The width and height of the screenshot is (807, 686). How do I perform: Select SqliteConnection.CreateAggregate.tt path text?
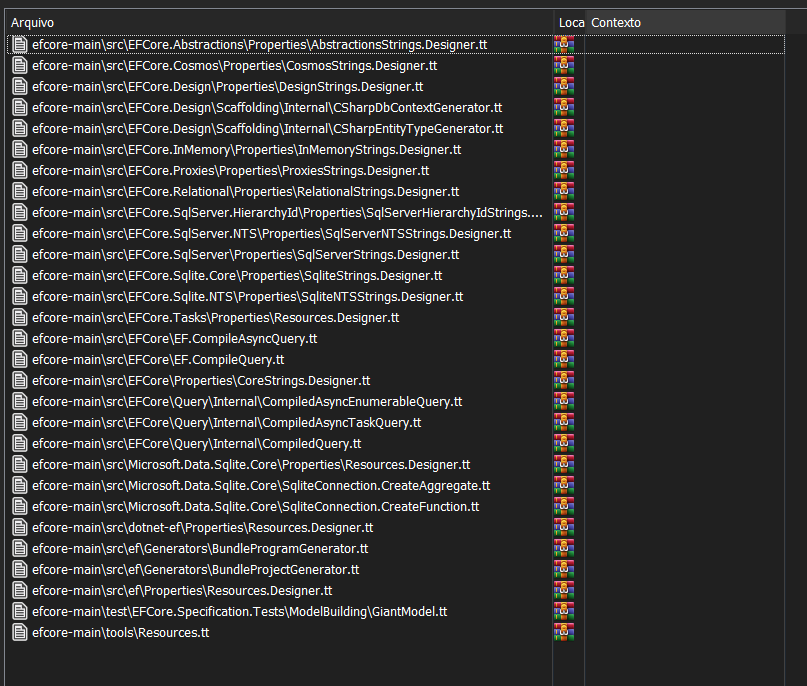point(261,486)
